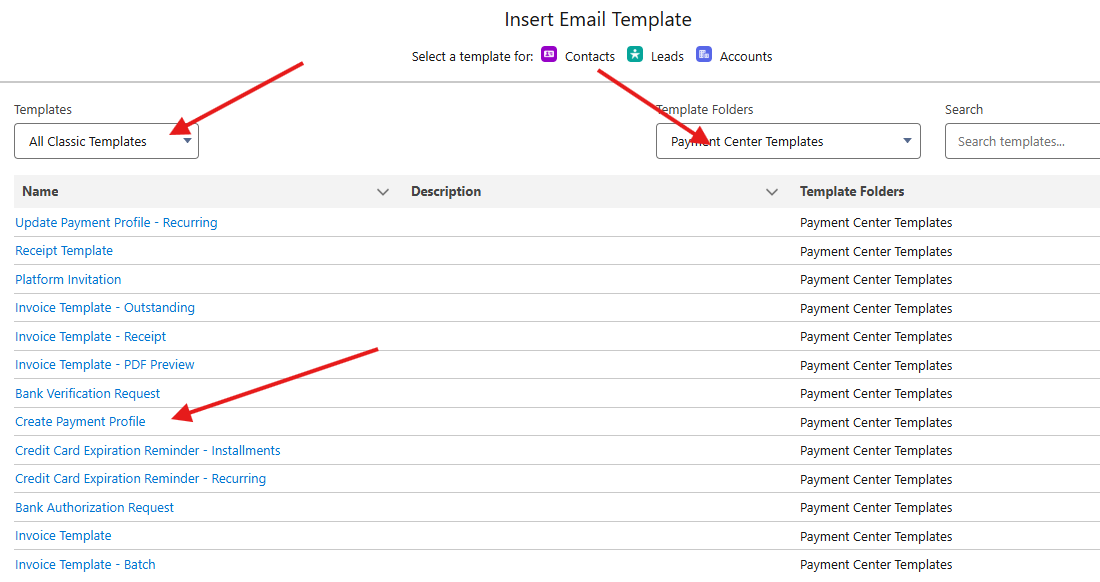
Task: Choose Invoice Template - Outstanding
Action: coord(105,308)
